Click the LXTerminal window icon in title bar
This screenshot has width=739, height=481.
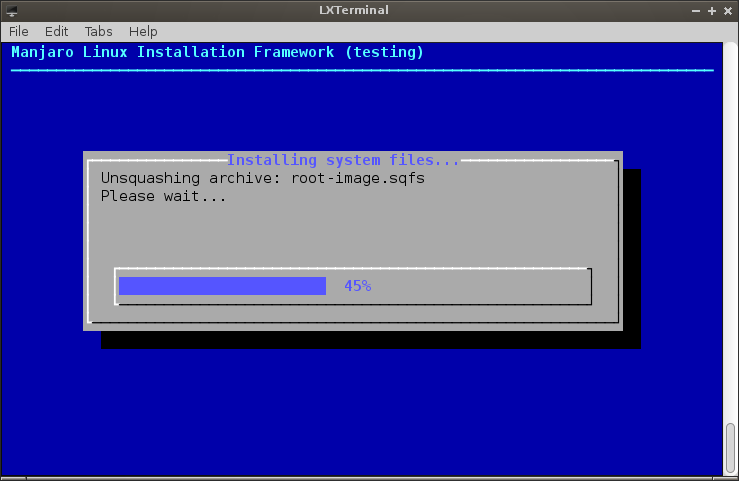12,10
